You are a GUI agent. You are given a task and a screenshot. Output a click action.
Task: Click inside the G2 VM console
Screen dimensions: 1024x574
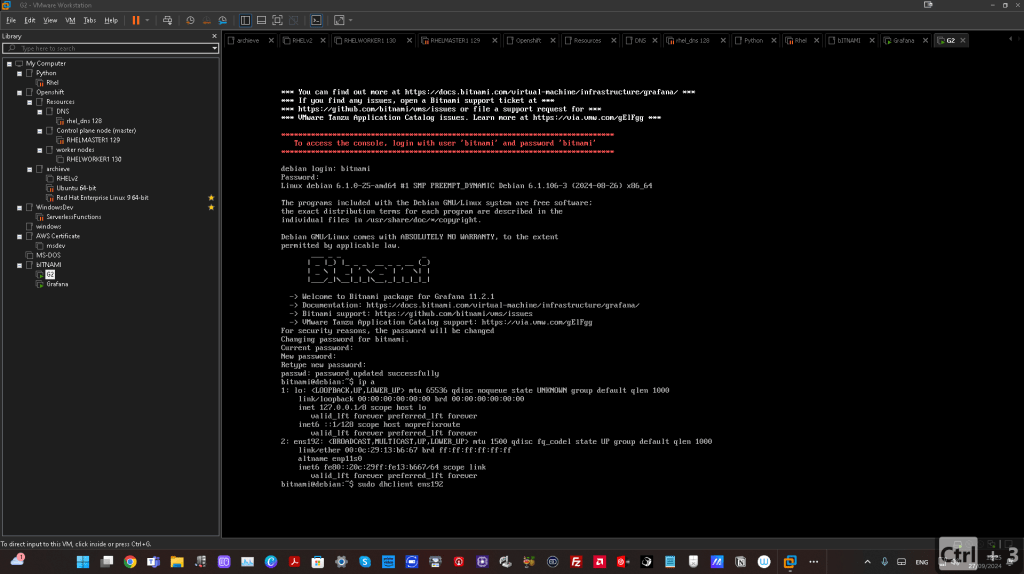pos(622,292)
